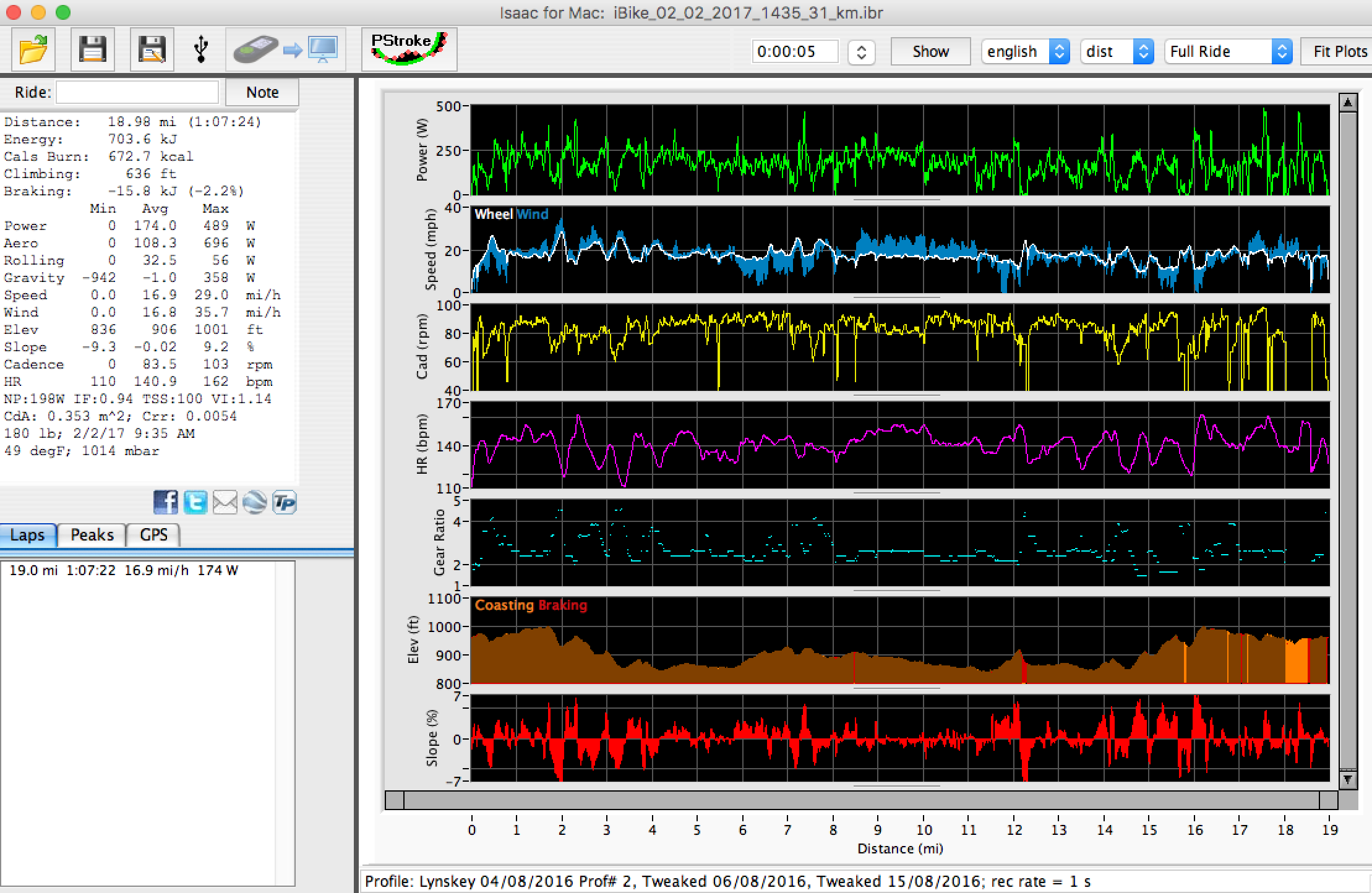Click the plain floppy-disk save icon
Viewport: 1372px width, 893px height.
(93, 50)
